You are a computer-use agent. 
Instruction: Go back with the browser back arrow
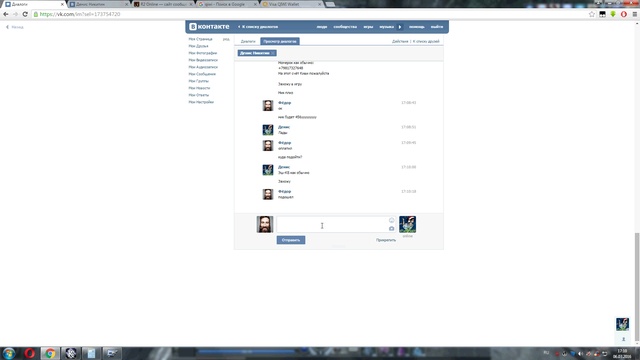tap(6, 14)
